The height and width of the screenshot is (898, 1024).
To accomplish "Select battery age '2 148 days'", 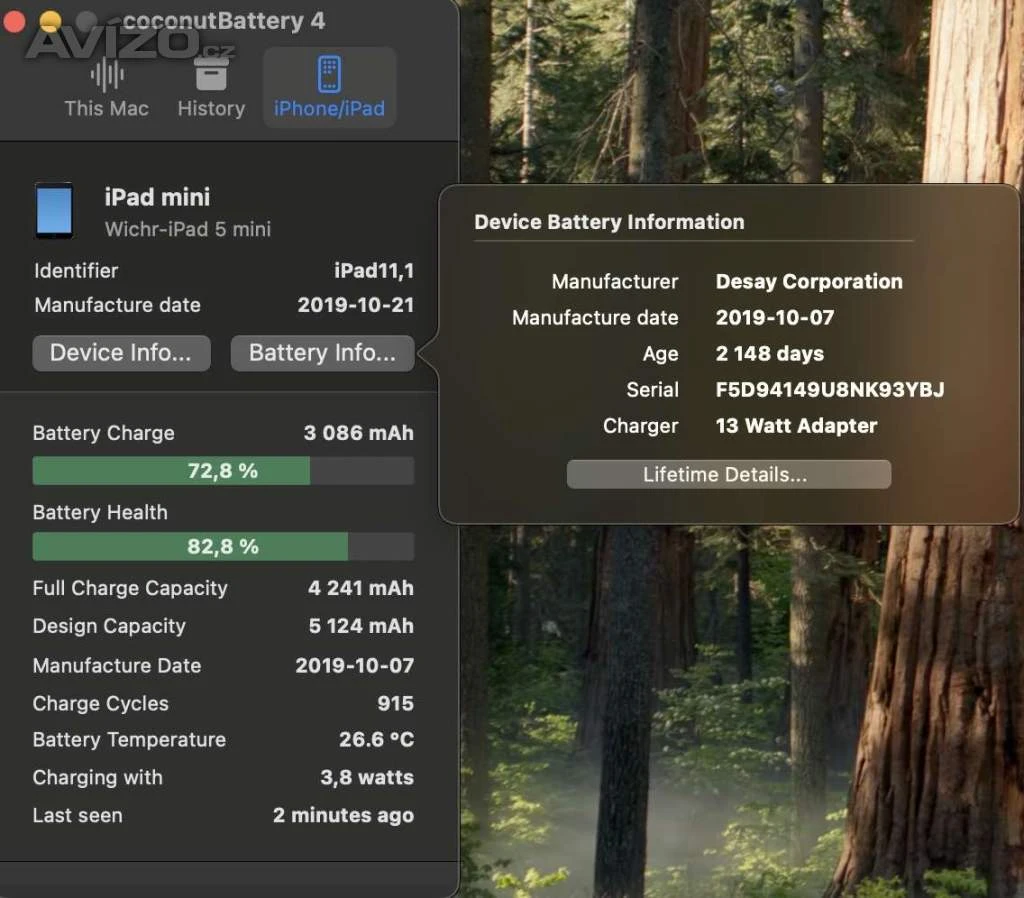I will (770, 353).
